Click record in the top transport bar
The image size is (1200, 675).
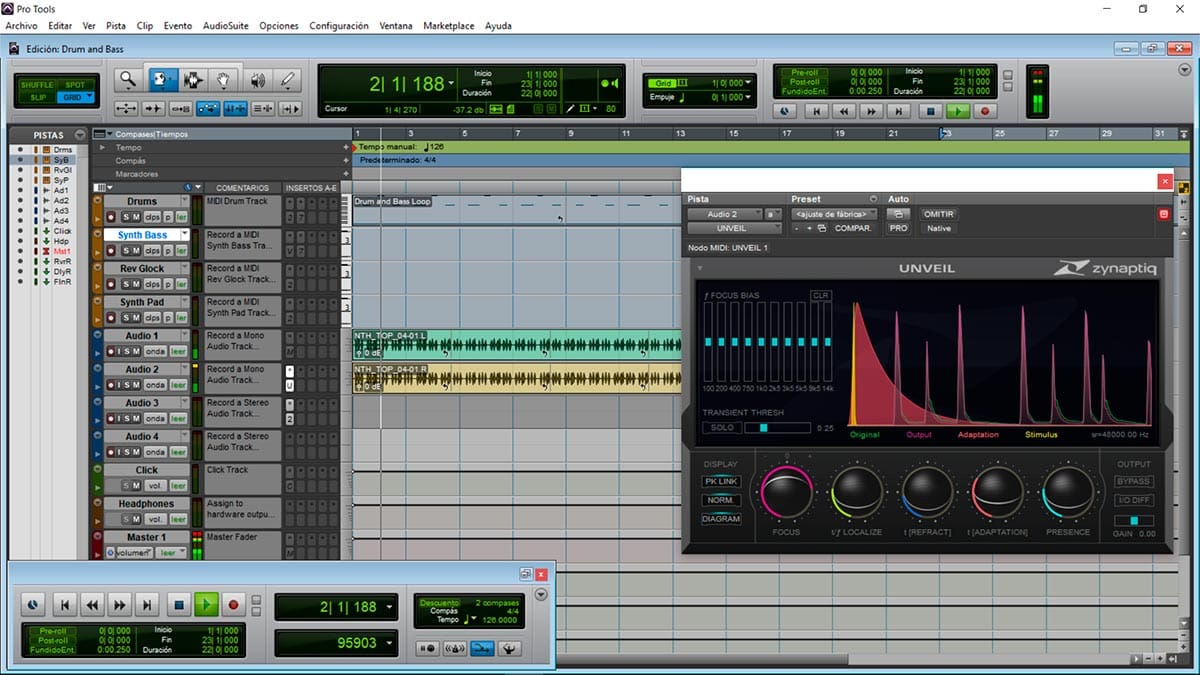pyautogui.click(x=986, y=112)
